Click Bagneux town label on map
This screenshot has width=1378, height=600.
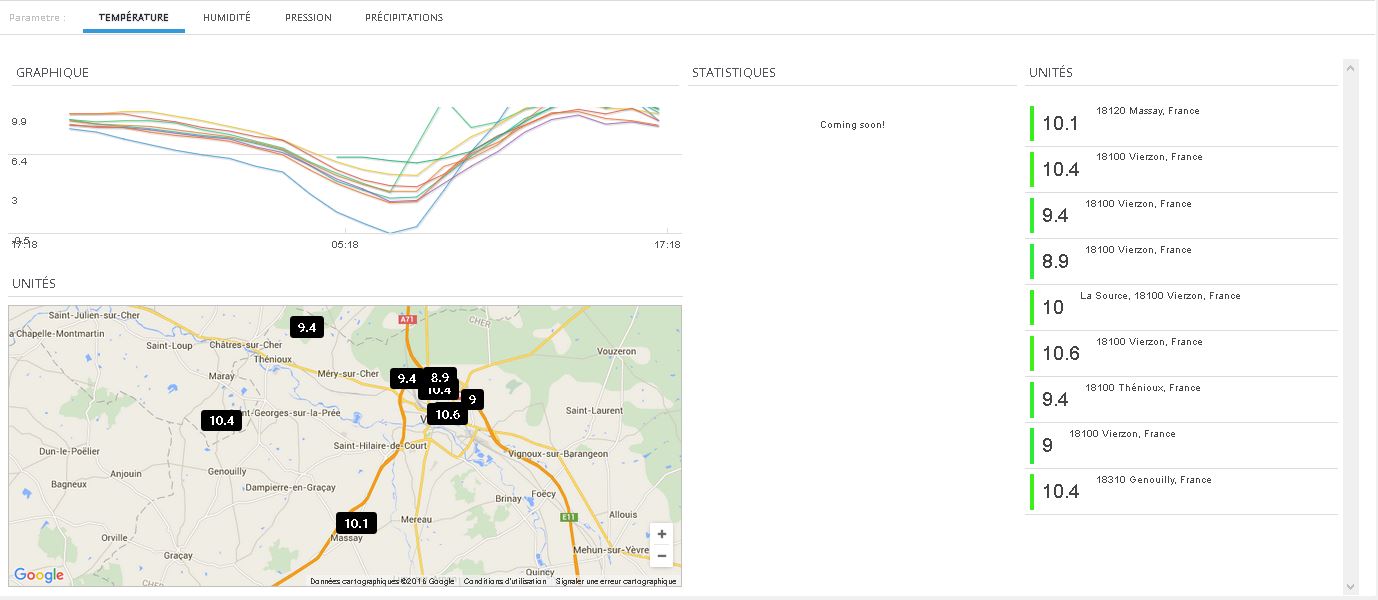pos(69,484)
